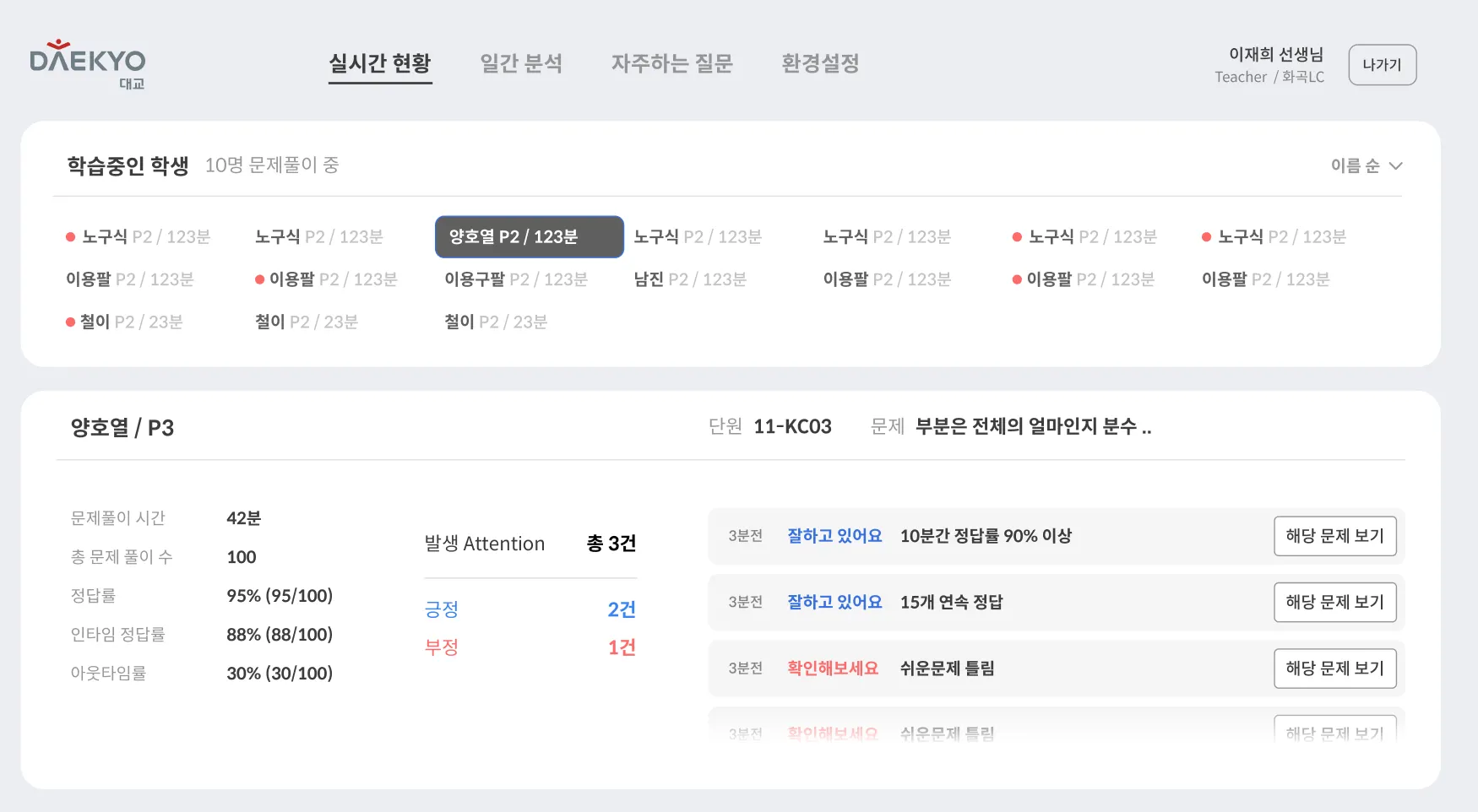
Task: Click the 이재희 선생님 profile name
Action: tap(1275, 55)
